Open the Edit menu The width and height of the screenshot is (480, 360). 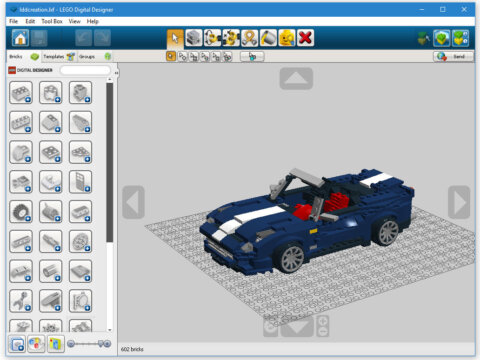pyautogui.click(x=30, y=21)
